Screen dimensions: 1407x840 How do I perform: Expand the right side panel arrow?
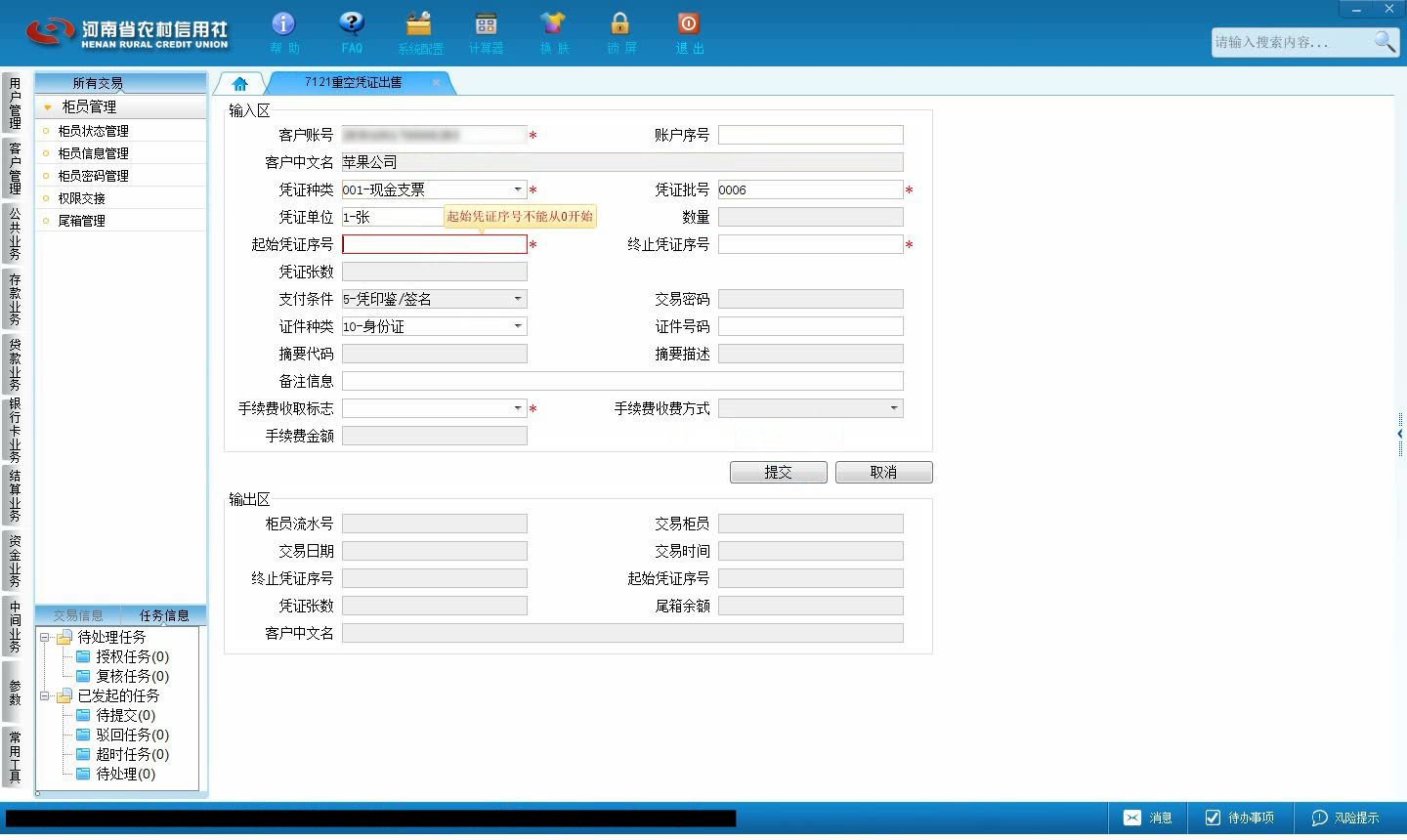tap(1400, 434)
